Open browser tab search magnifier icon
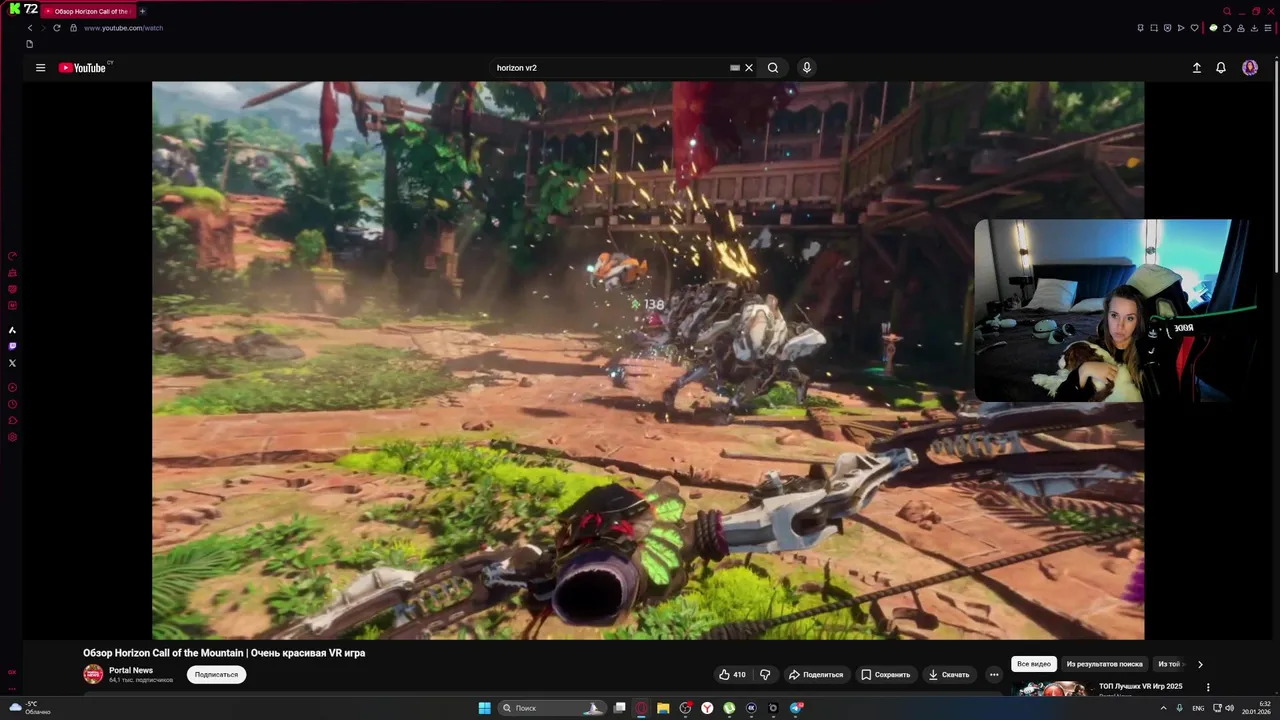The height and width of the screenshot is (720, 1280). click(x=1227, y=11)
